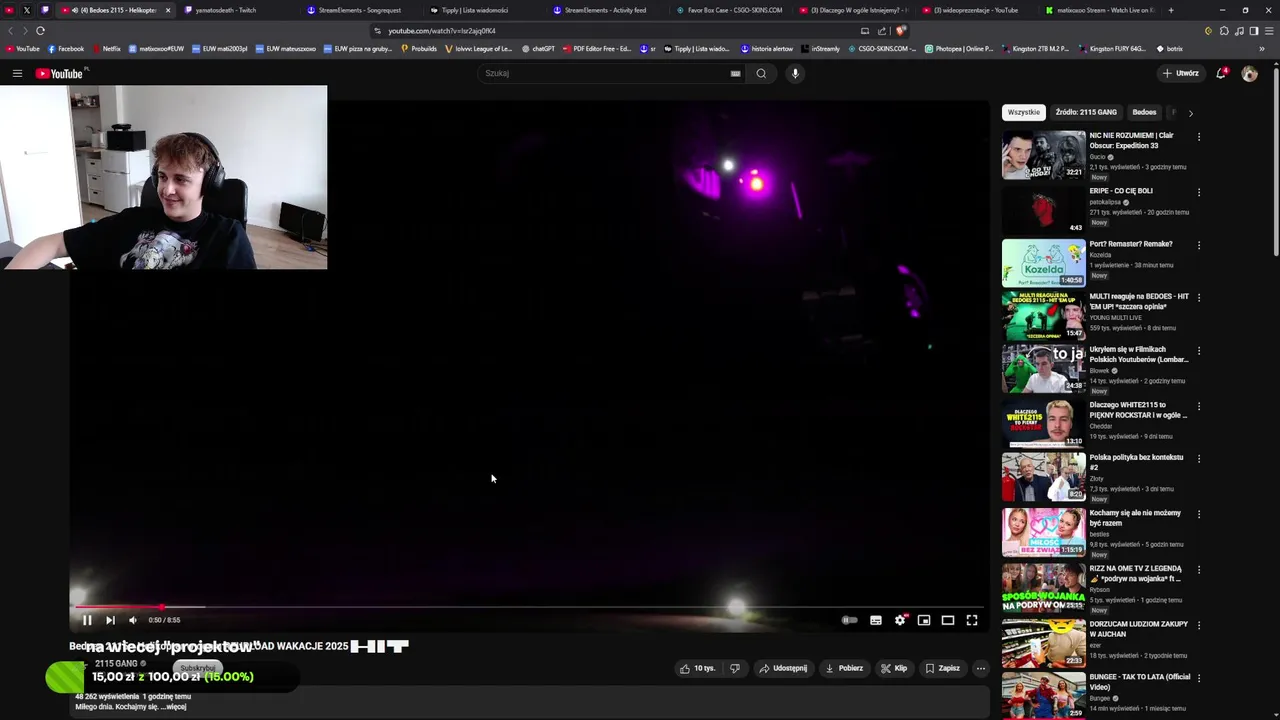Image resolution: width=1280 pixels, height=720 pixels.
Task: Open more actions ellipsis under video
Action: 981,668
